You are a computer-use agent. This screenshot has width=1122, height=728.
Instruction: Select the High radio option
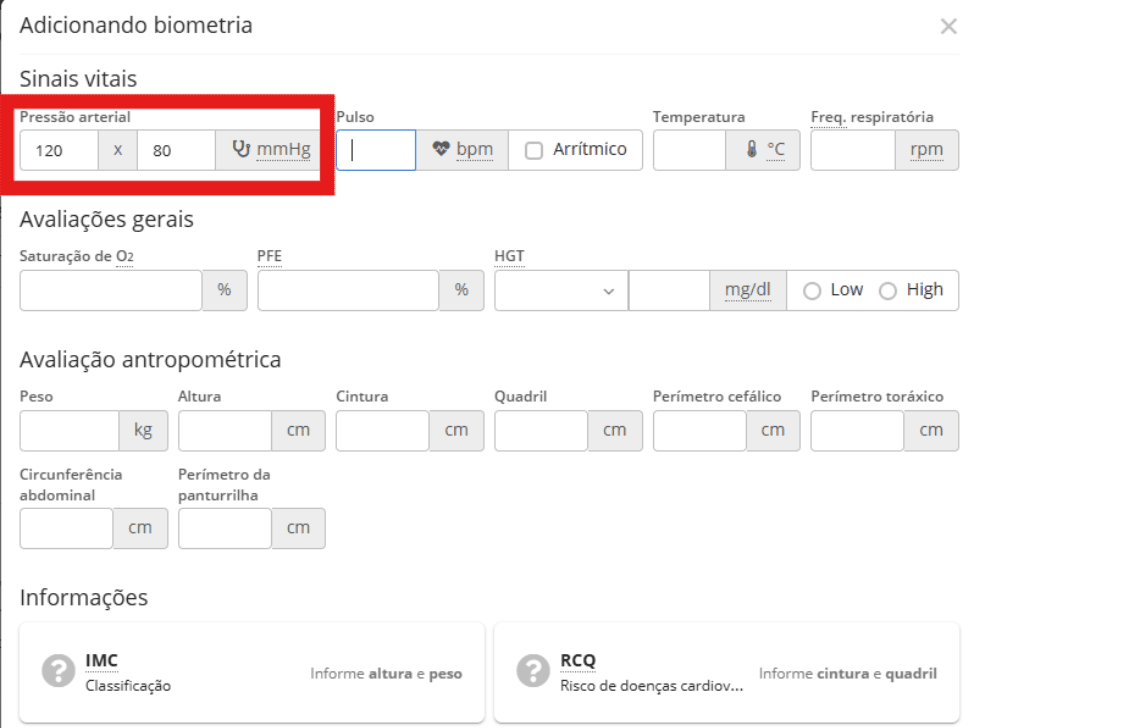887,291
